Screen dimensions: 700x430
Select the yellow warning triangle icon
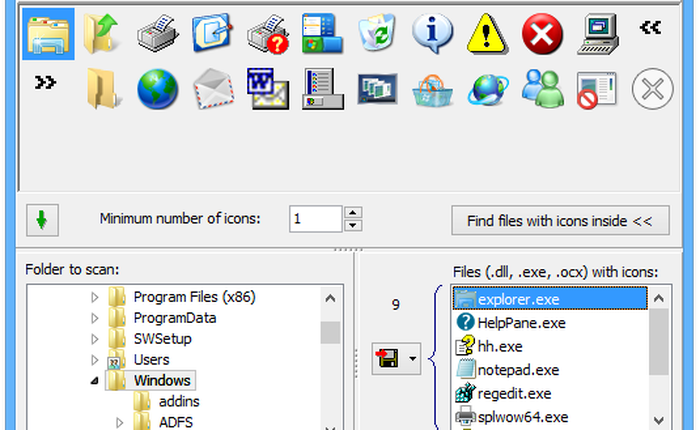487,34
